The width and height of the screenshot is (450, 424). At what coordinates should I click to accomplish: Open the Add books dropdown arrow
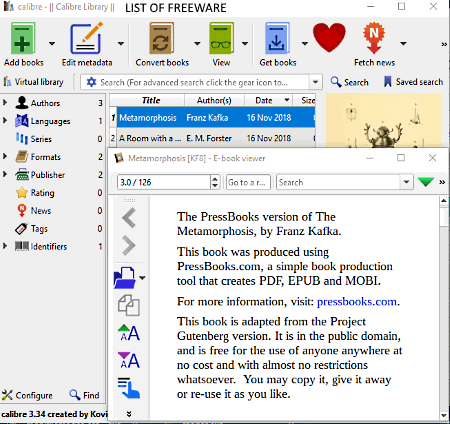52,43
